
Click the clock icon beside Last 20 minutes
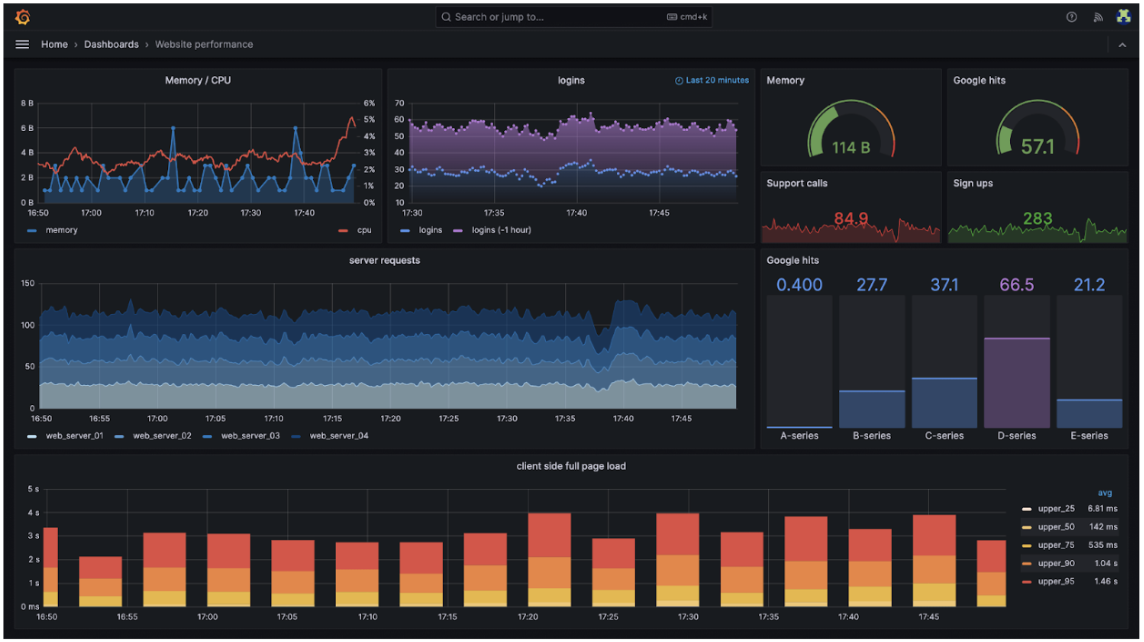tap(679, 80)
